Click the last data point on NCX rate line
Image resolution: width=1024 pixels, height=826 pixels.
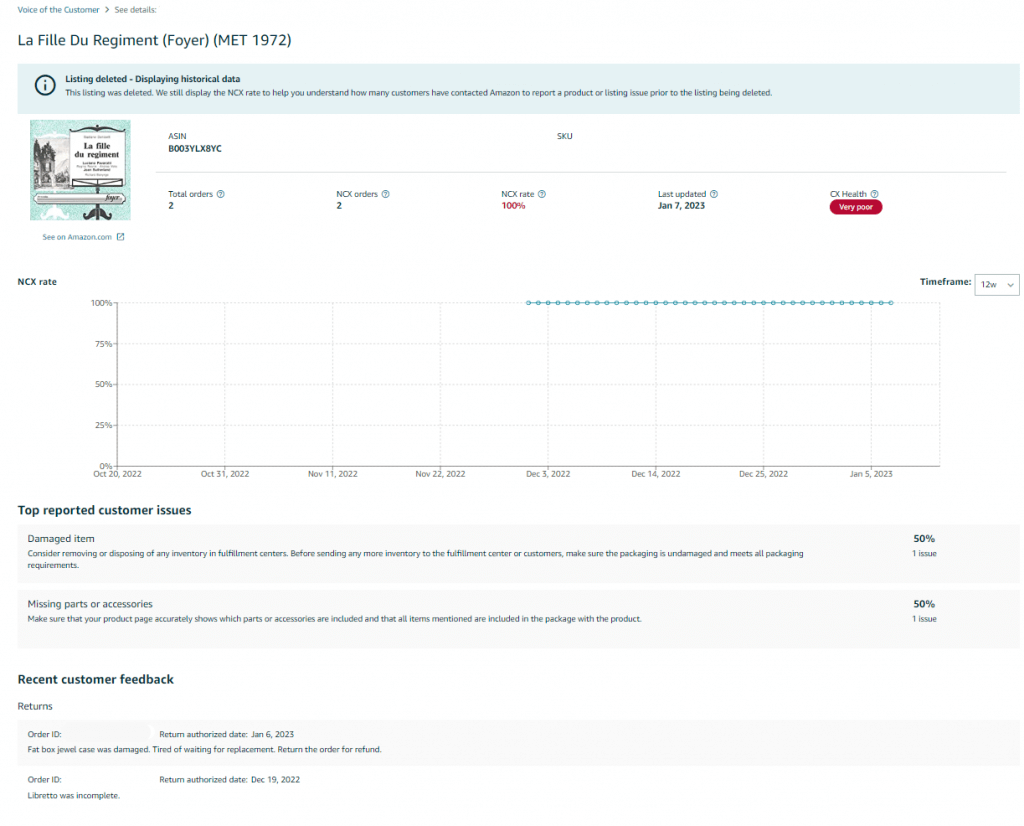click(x=891, y=303)
